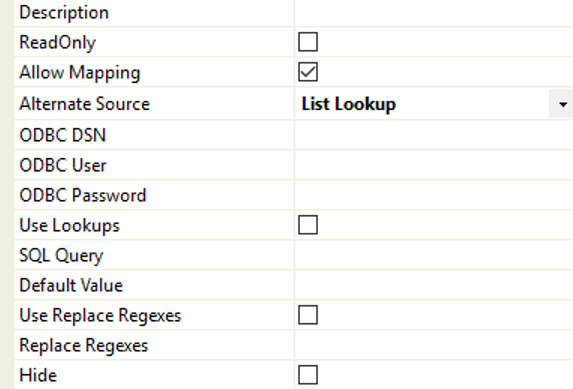
Task: Click the Replace Regexes value cell
Action: coord(434,345)
